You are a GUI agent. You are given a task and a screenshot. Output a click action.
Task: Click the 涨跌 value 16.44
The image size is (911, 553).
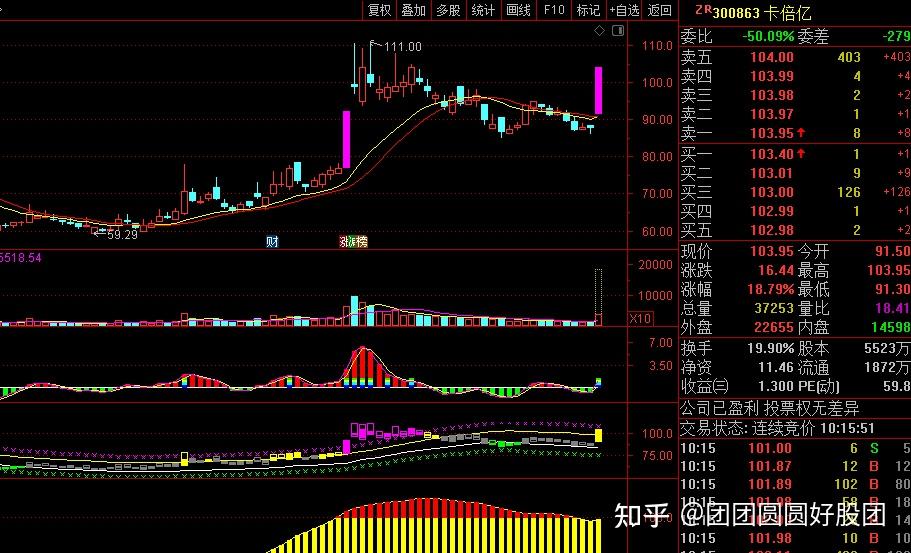pyautogui.click(x=776, y=271)
